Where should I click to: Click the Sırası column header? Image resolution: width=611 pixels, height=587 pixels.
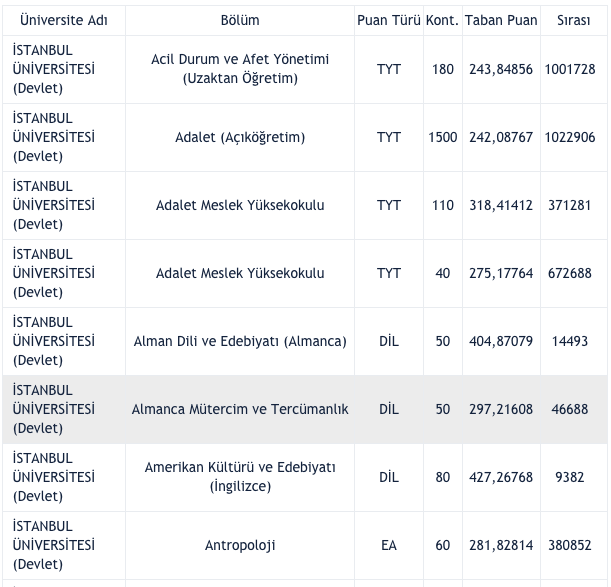570,20
